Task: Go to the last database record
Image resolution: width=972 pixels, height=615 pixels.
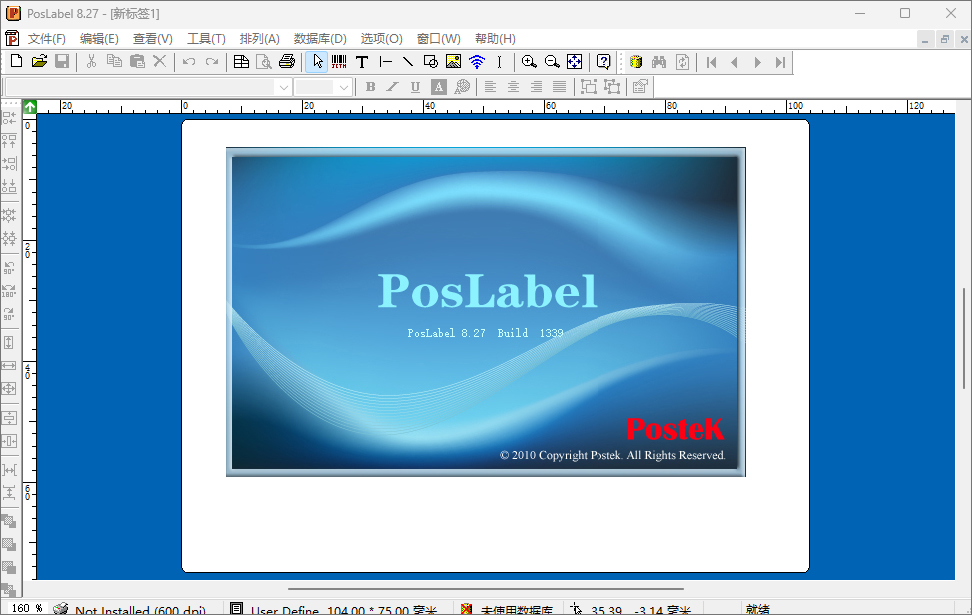Action: coord(780,62)
